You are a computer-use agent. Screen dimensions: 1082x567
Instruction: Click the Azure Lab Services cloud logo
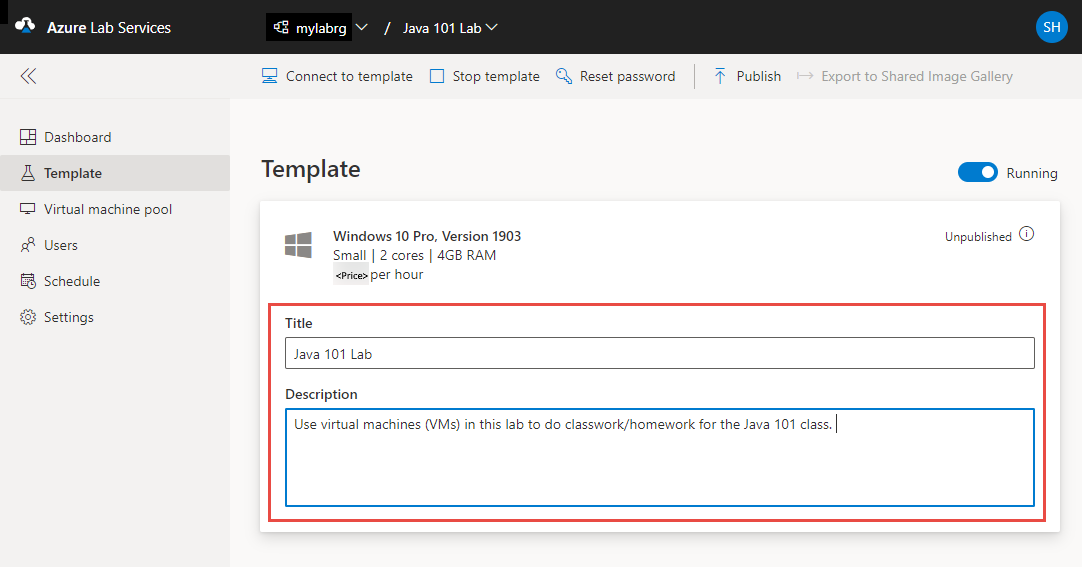[x=25, y=27]
